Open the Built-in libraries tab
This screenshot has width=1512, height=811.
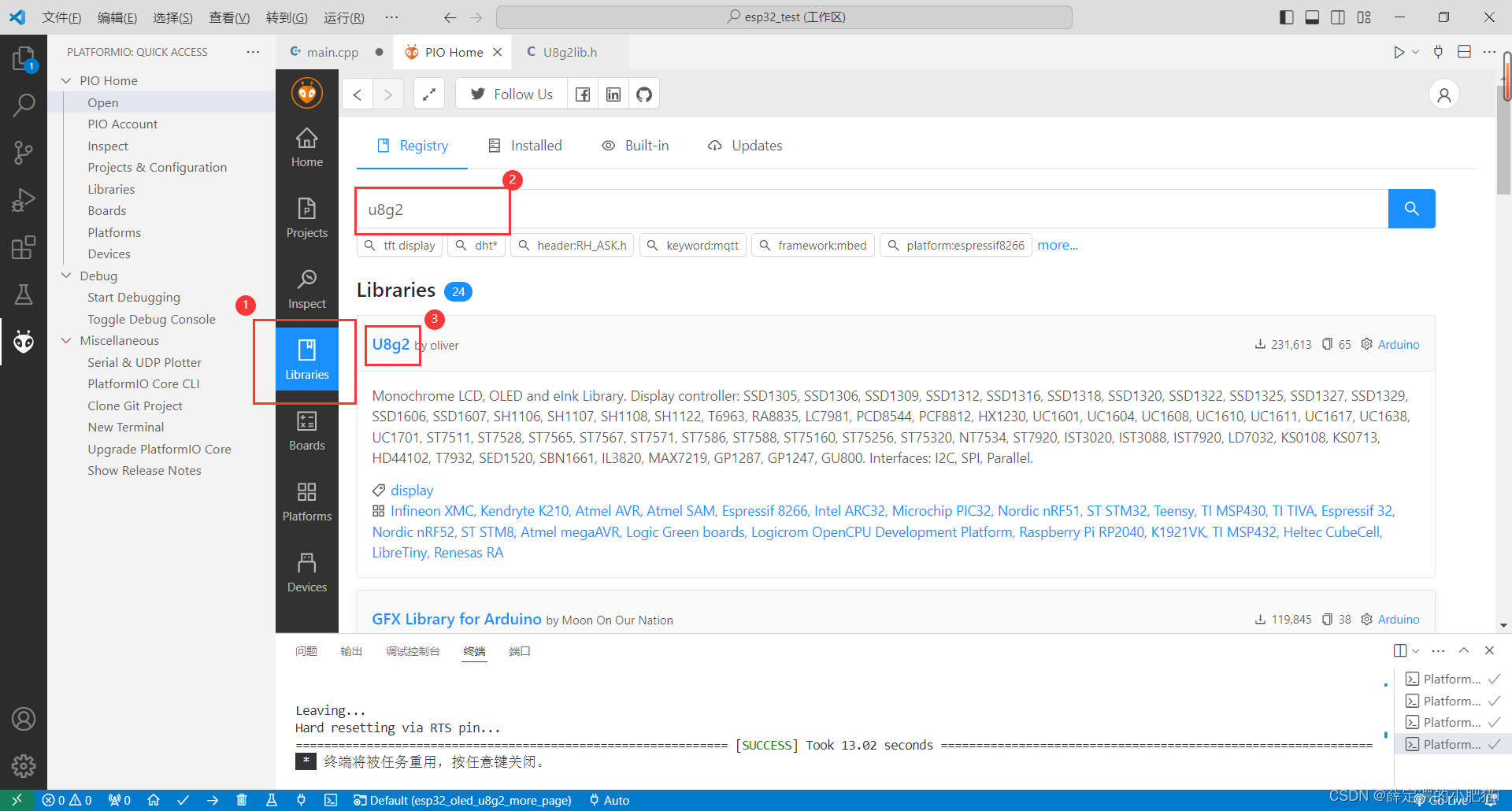point(636,146)
